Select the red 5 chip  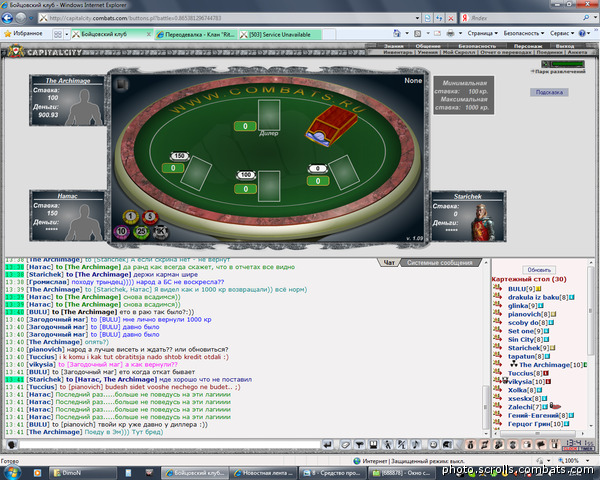pos(150,217)
